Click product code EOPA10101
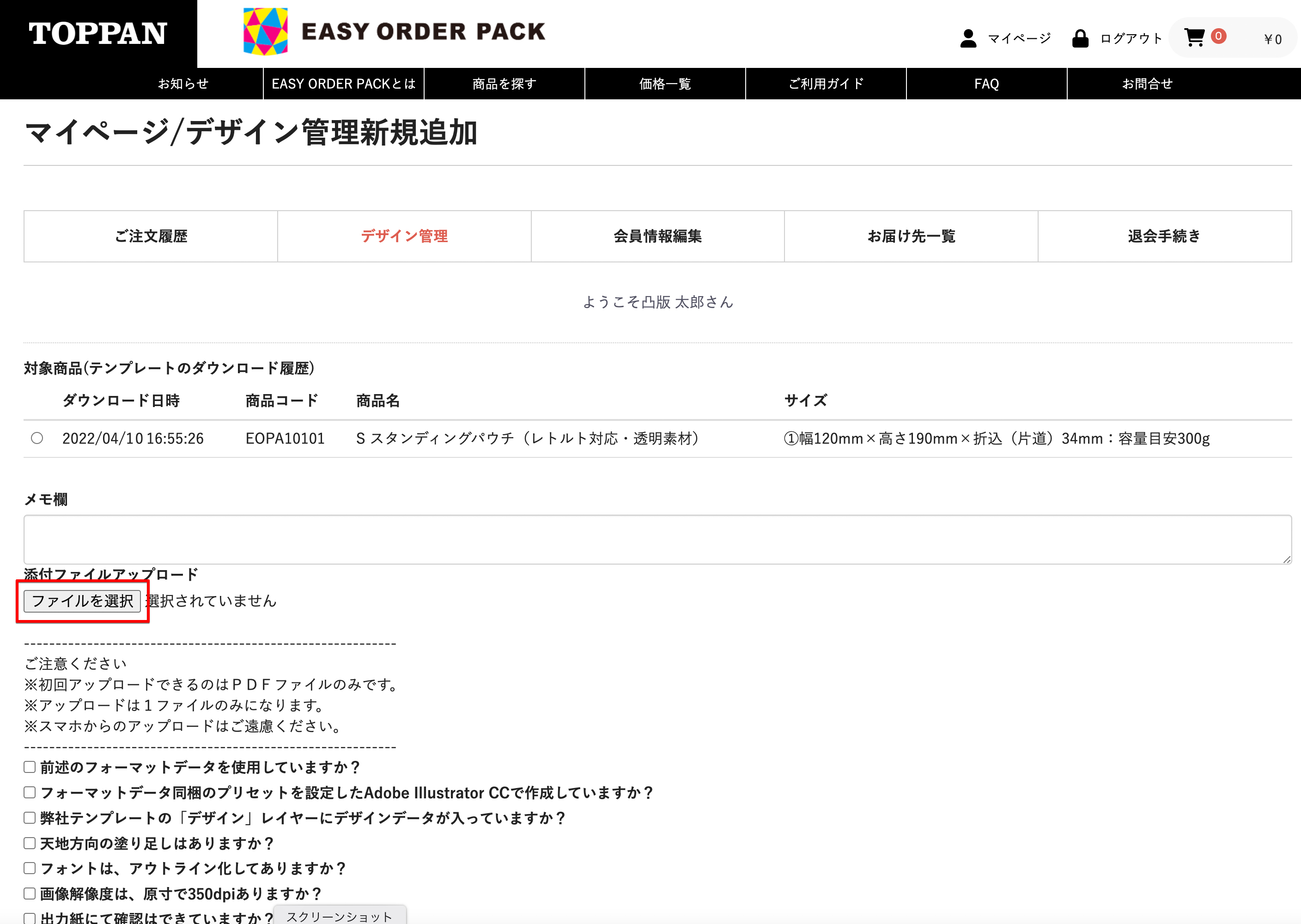Viewport: 1301px width, 924px height. 285,439
